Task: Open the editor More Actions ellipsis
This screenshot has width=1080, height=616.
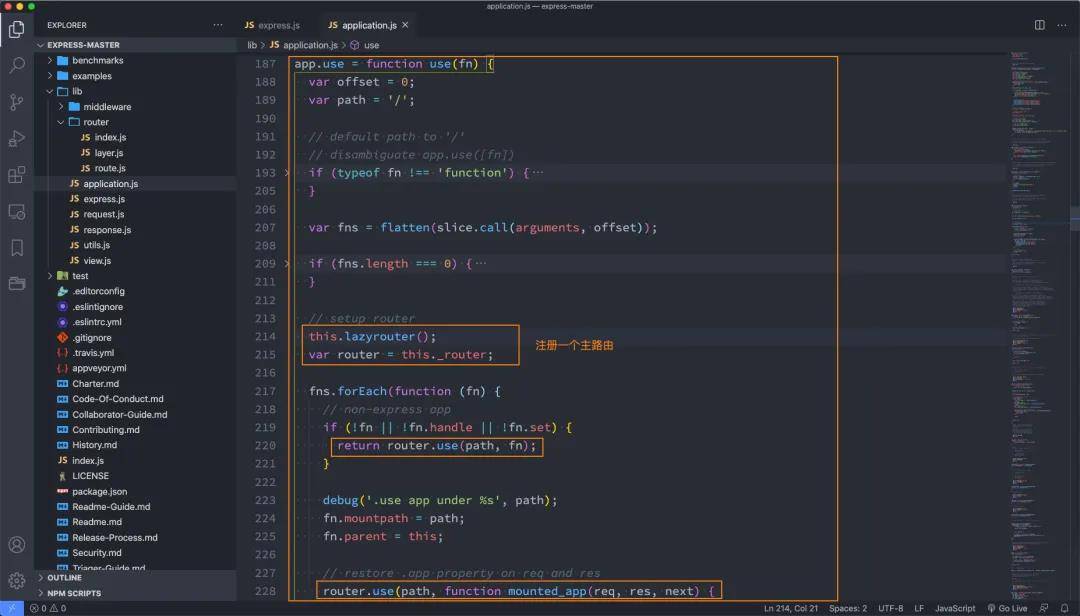Action: point(1062,25)
